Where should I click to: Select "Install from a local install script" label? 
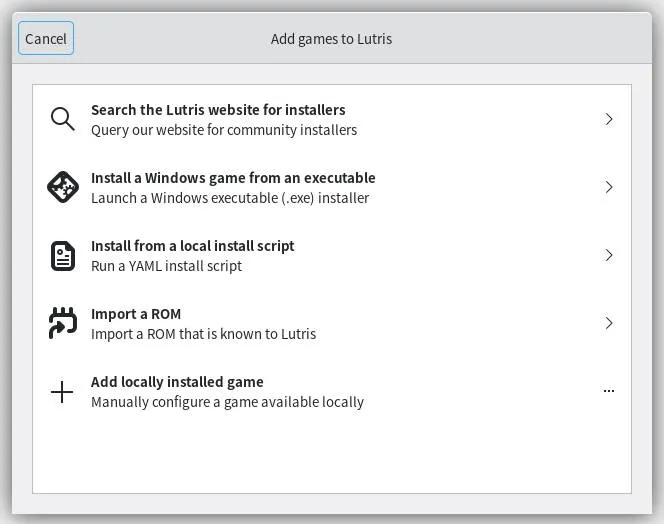[192, 246]
